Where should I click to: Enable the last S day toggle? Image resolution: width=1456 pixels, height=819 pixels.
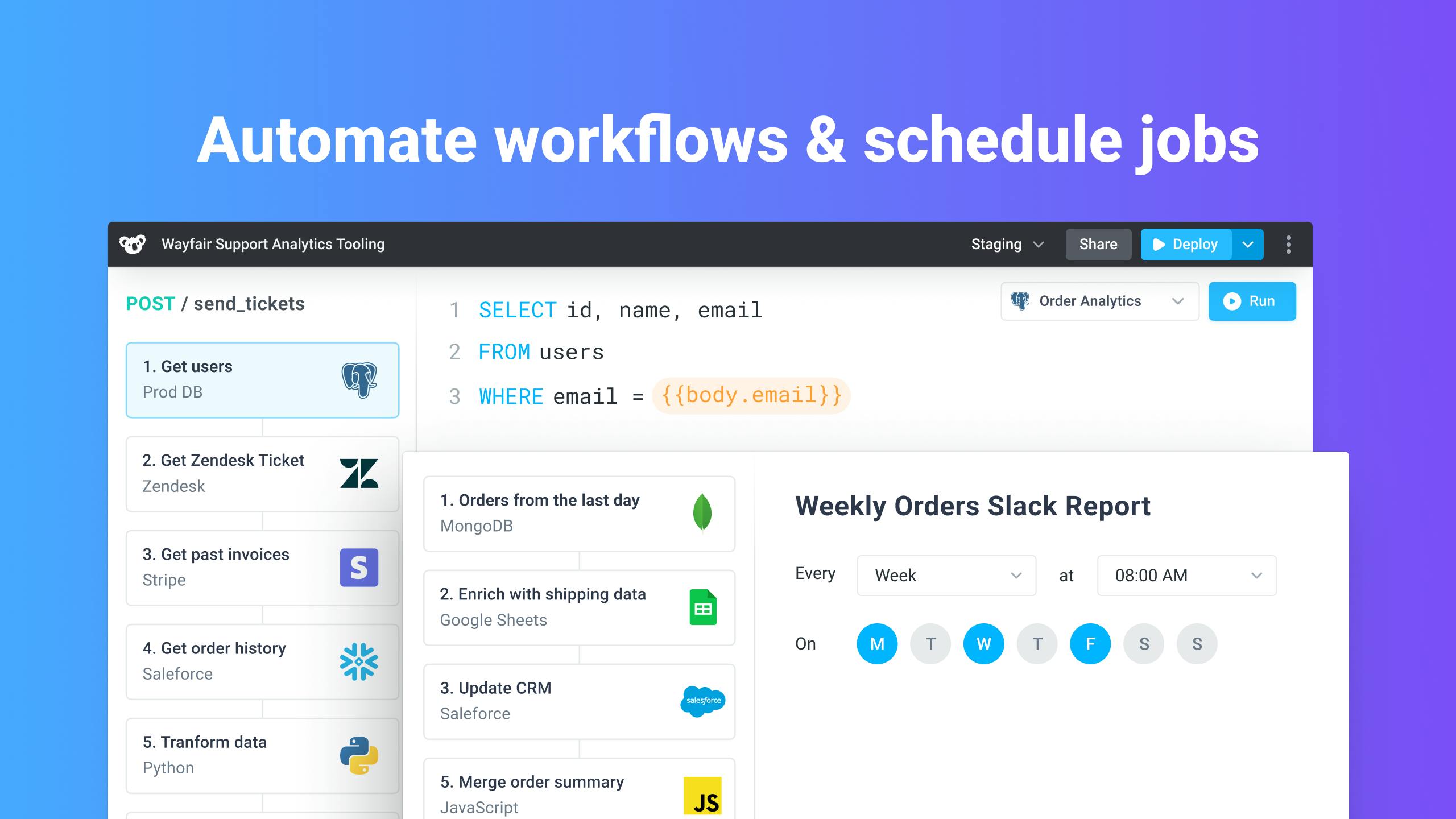[x=1197, y=644]
